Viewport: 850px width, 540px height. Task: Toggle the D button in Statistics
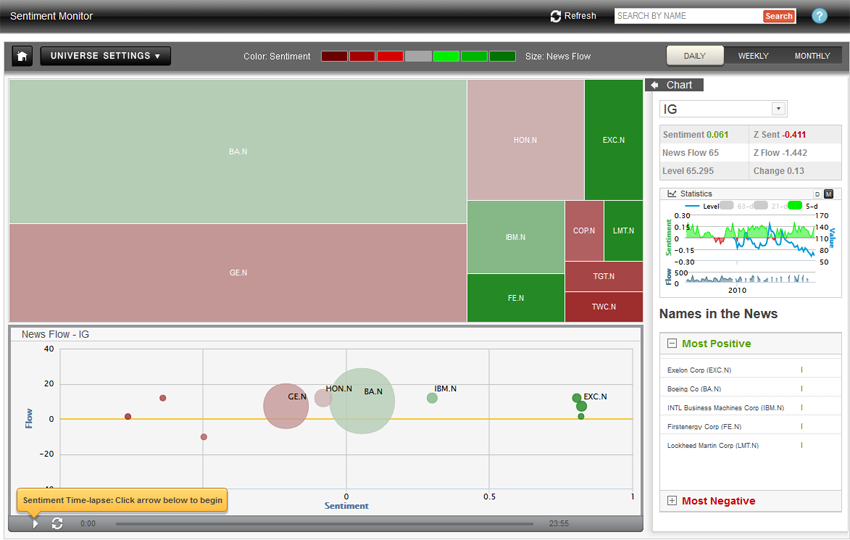[x=817, y=194]
